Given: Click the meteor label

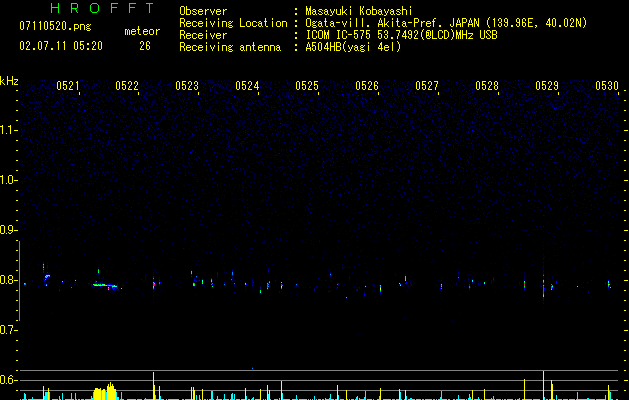Looking at the screenshot, I should pos(142,31).
